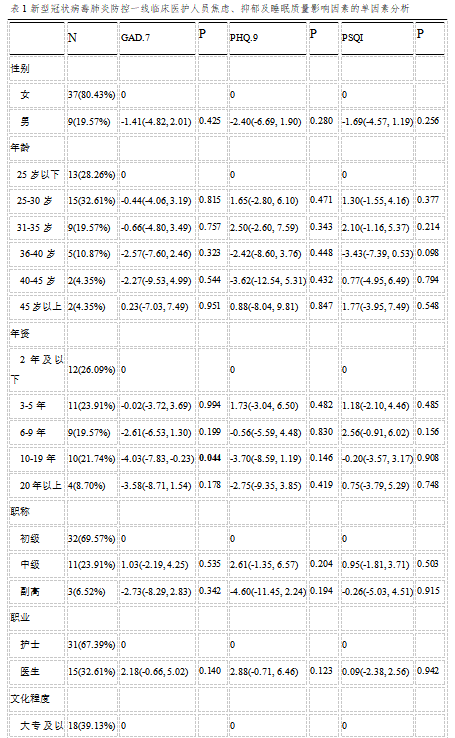Select the 护士 row label
455x738 pixels.
coord(30,645)
